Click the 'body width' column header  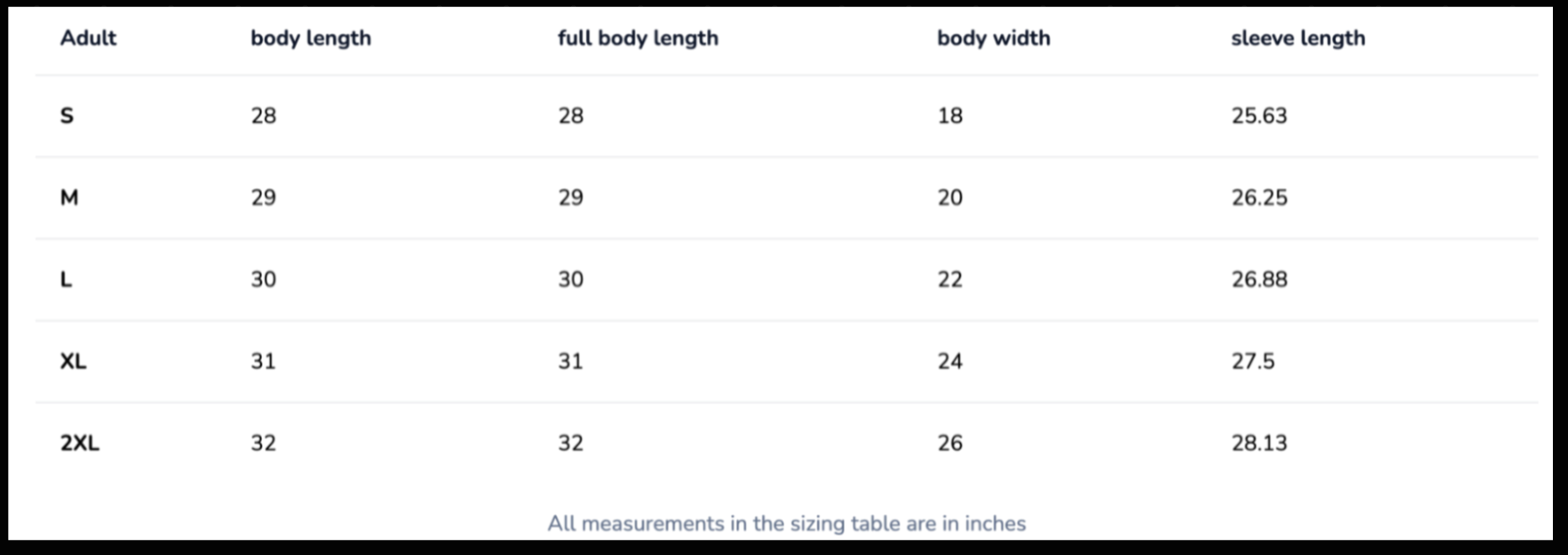[993, 38]
